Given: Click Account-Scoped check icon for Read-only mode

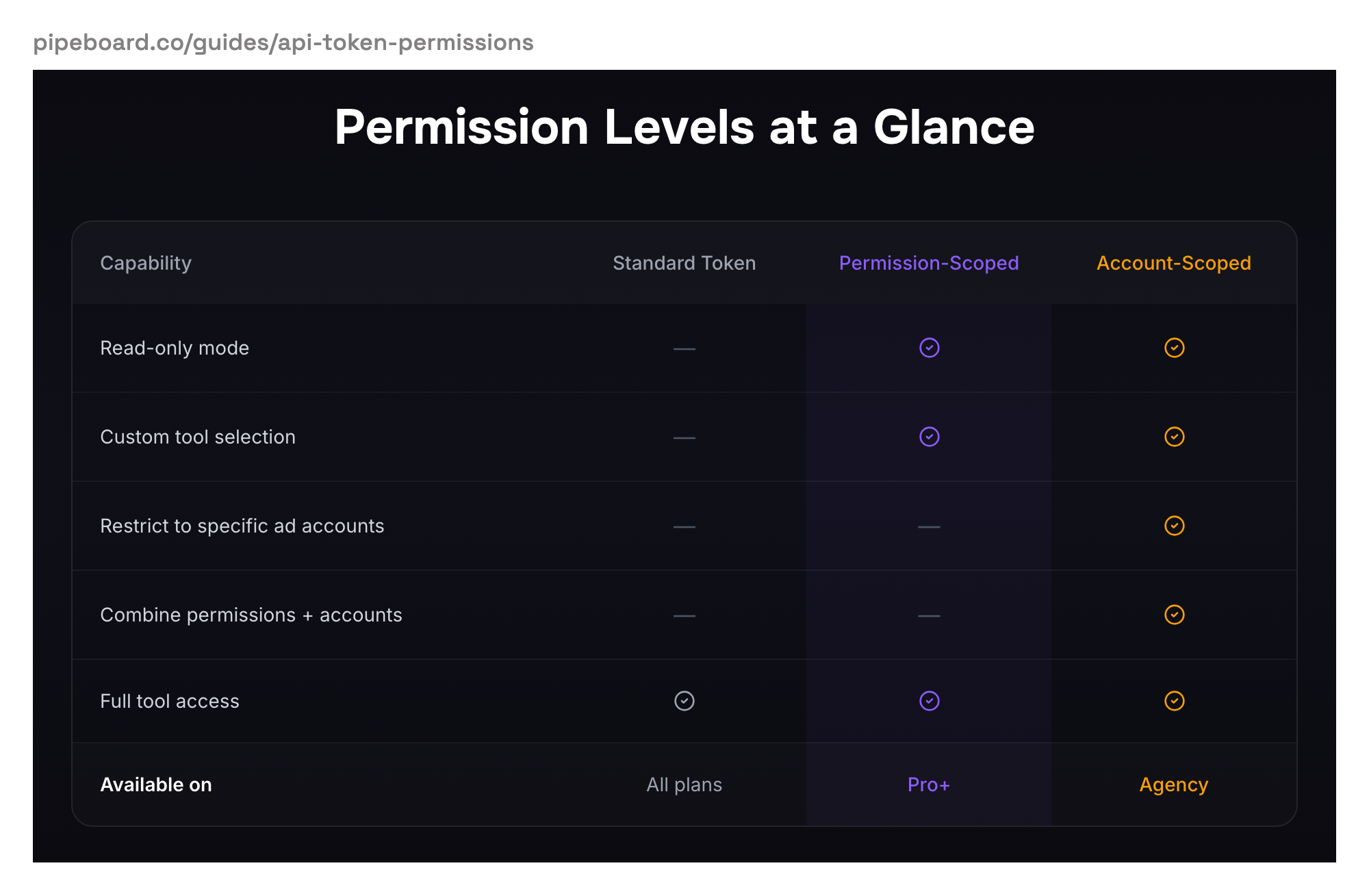Looking at the screenshot, I should coord(1174,348).
